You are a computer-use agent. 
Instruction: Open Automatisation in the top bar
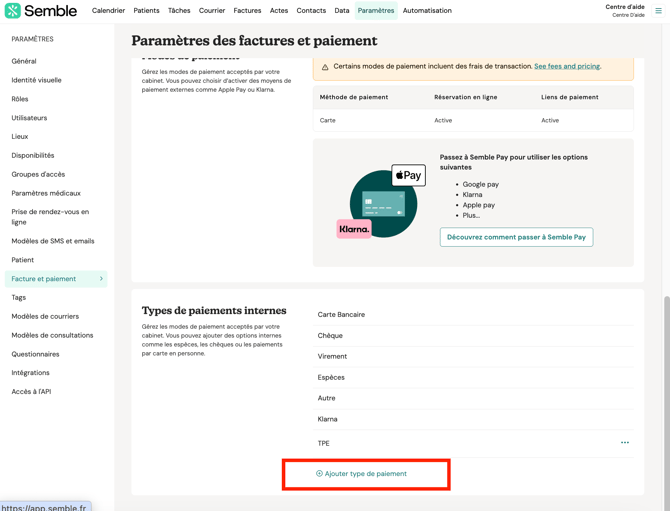tap(427, 11)
